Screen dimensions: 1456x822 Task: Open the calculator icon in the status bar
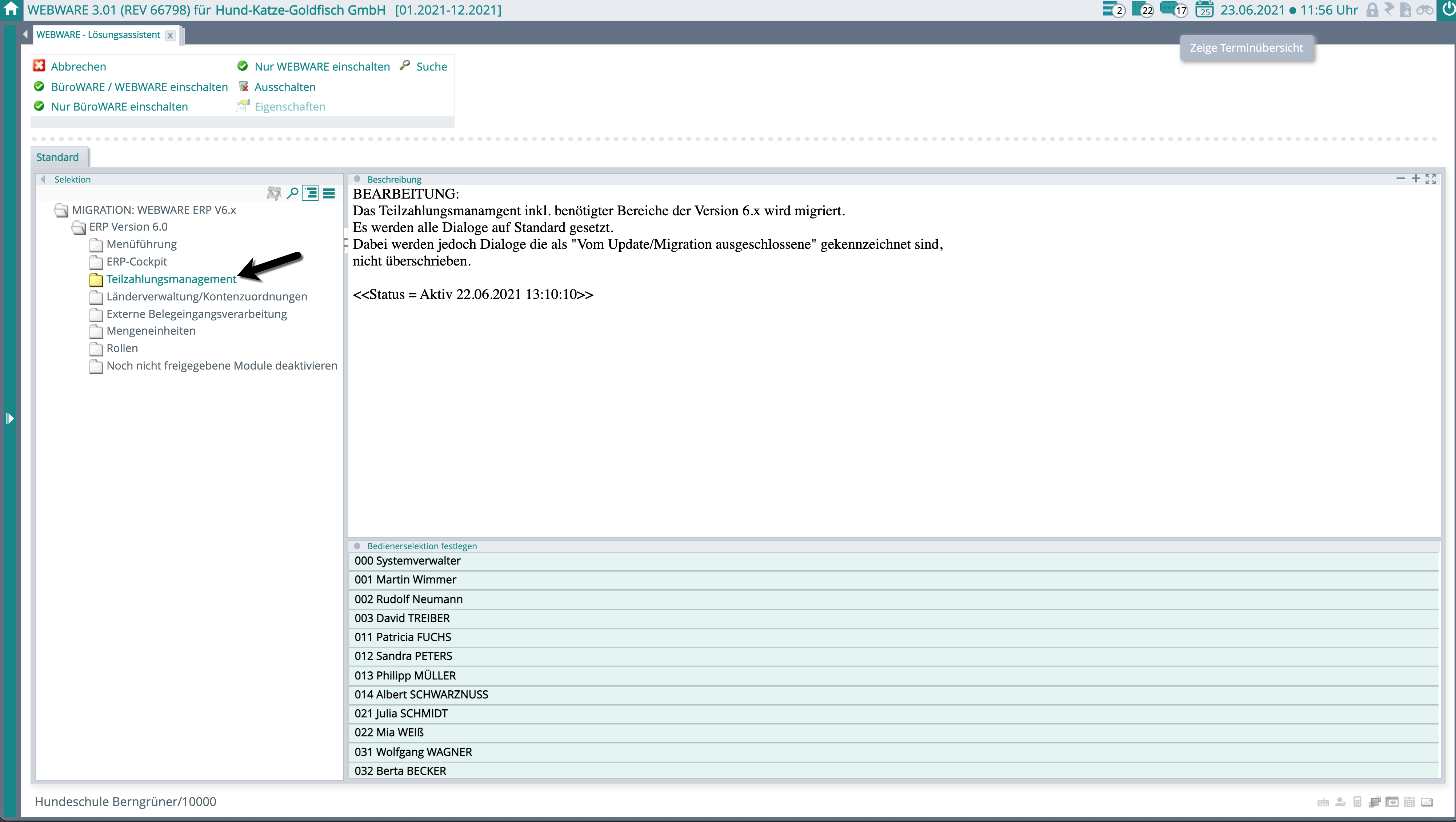click(x=1358, y=802)
